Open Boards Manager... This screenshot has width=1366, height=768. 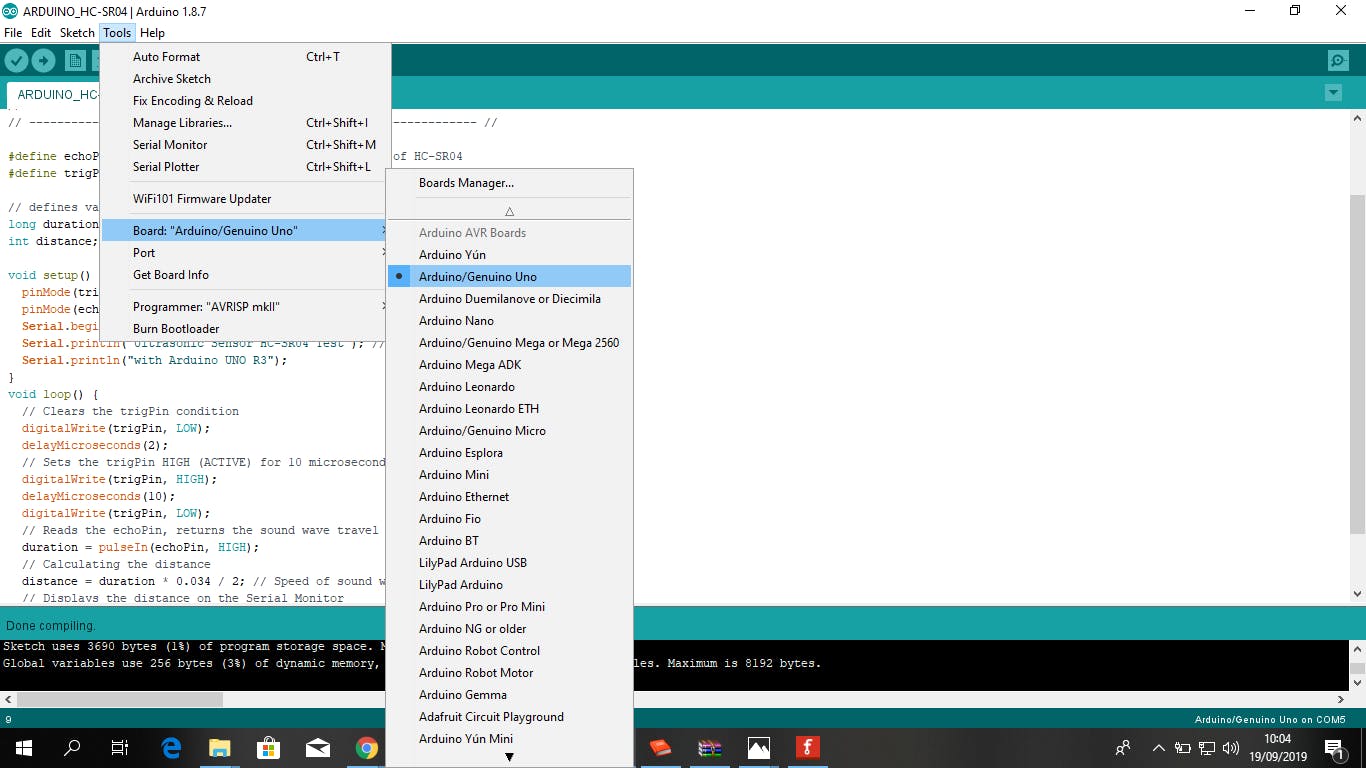coord(509,183)
